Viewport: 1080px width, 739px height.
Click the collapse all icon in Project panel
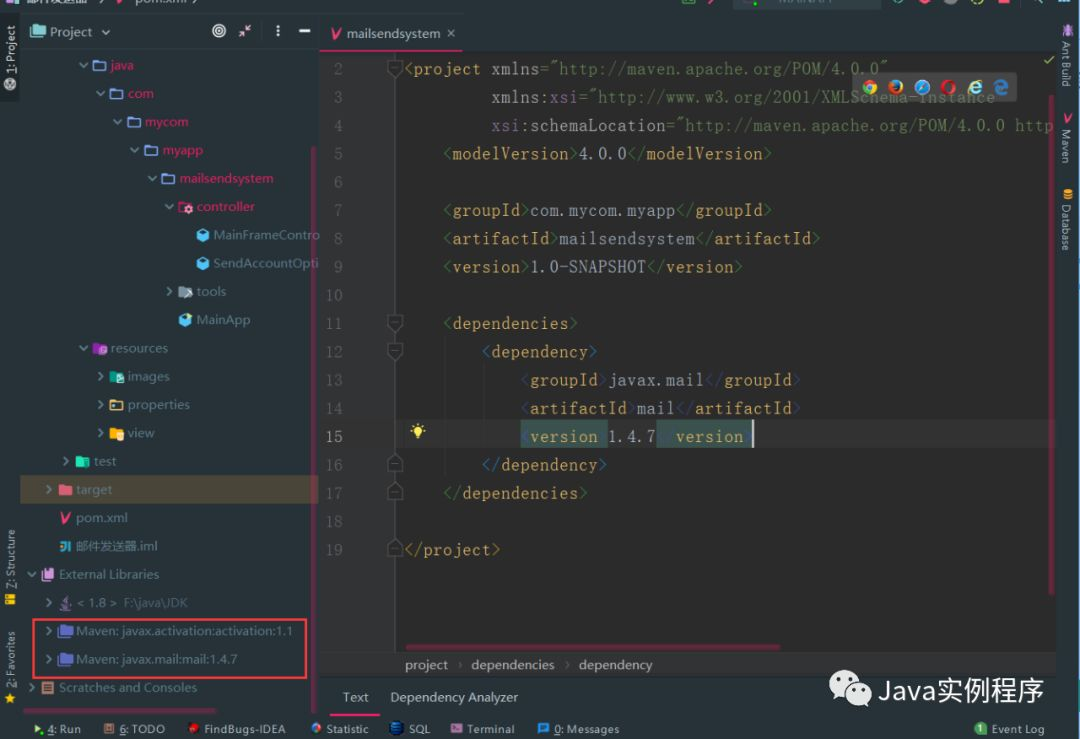(245, 32)
